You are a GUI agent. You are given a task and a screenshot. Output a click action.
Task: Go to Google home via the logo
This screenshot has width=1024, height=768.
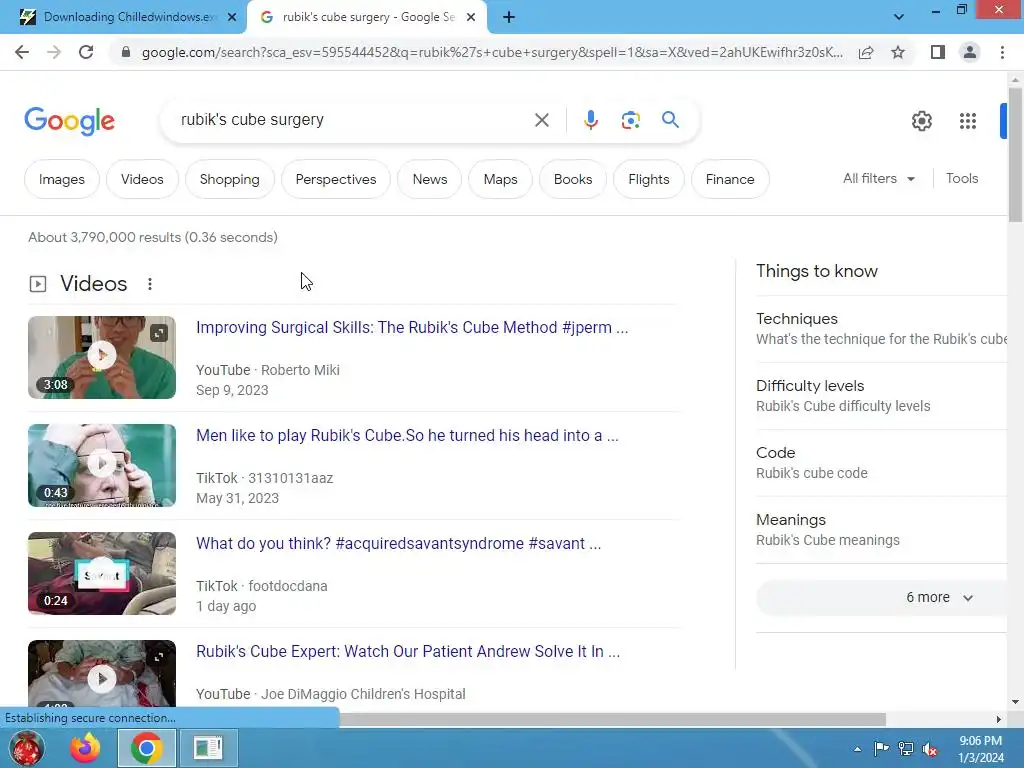point(69,121)
